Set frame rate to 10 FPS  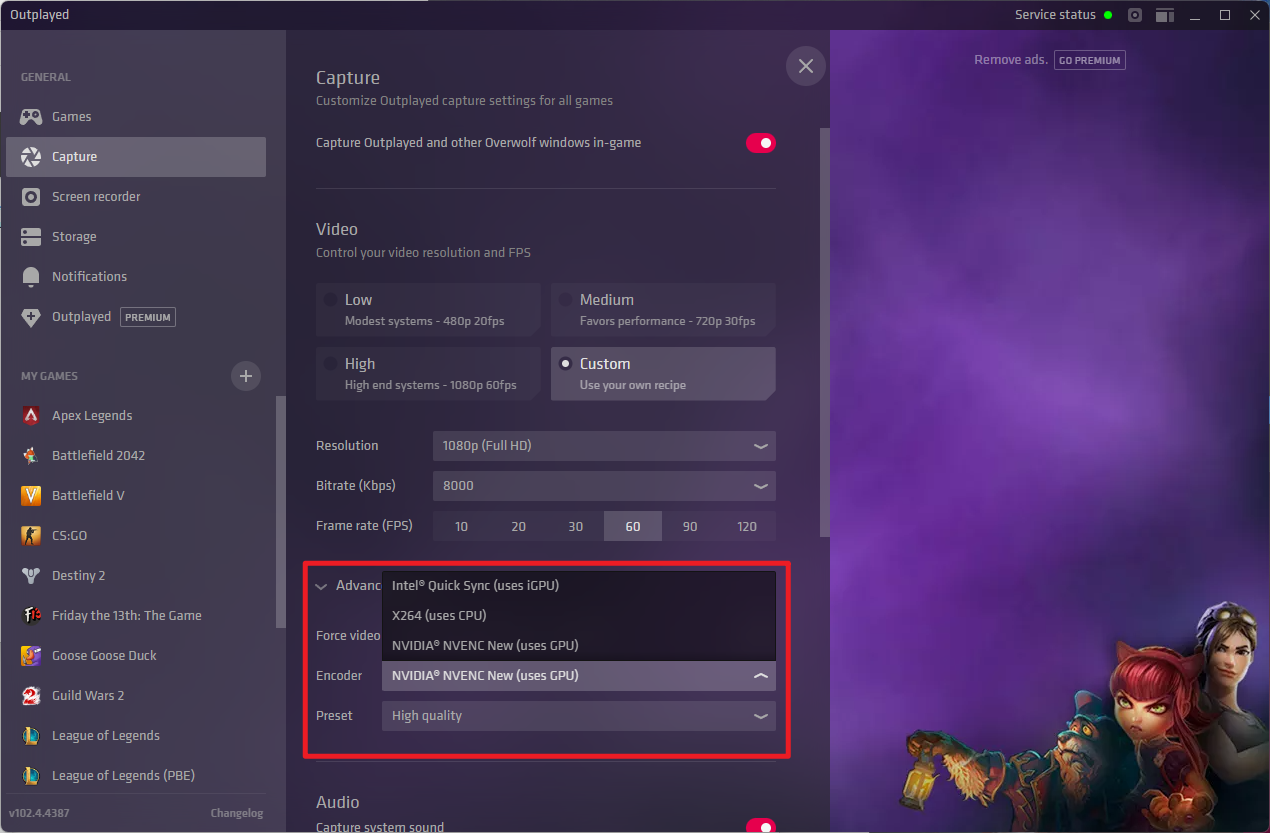(x=461, y=526)
